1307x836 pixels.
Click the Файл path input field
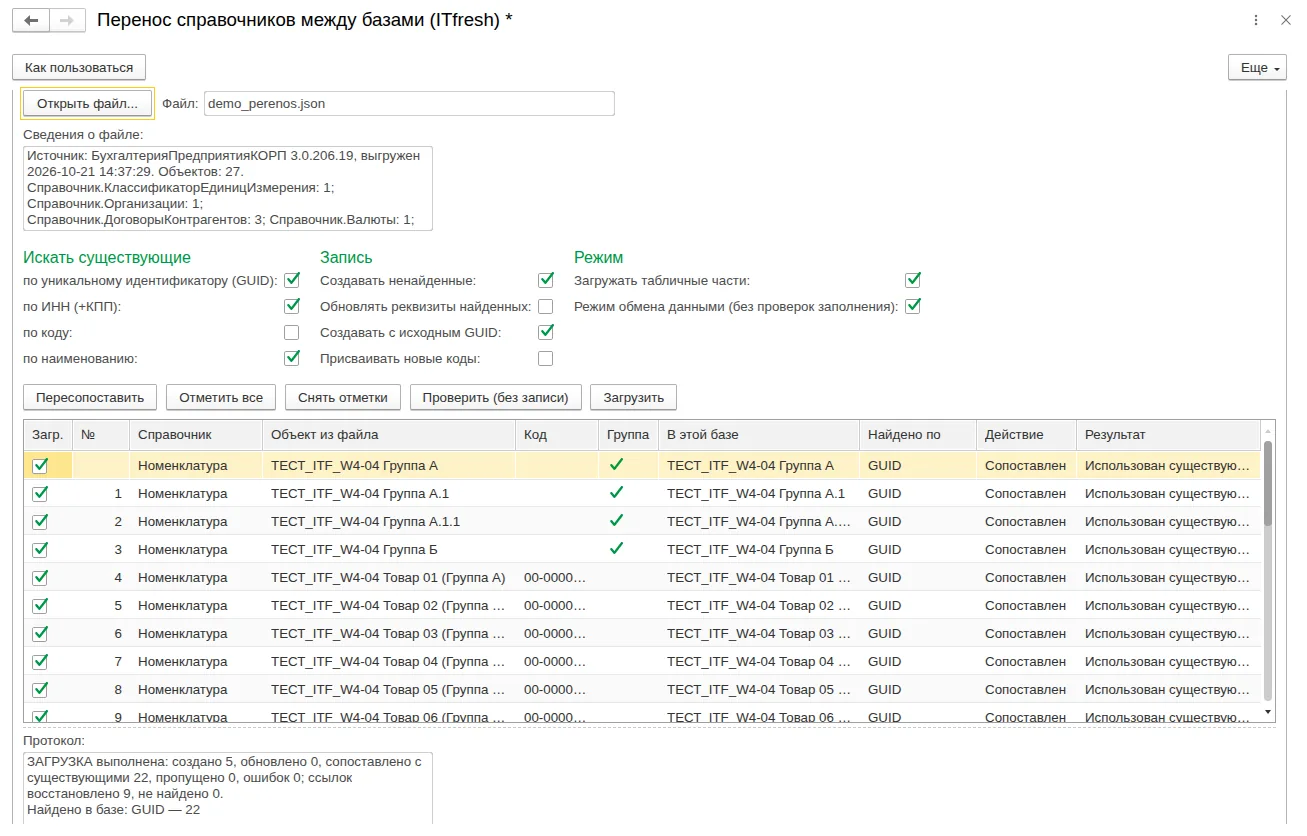coord(409,103)
